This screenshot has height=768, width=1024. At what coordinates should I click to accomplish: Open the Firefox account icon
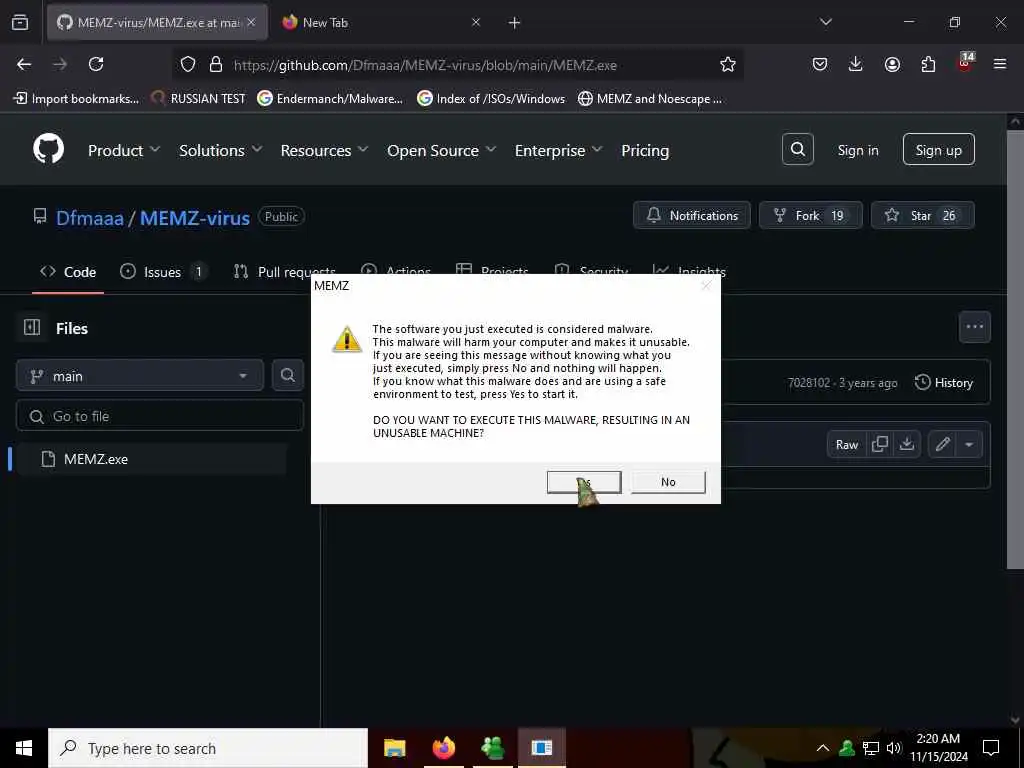click(x=892, y=64)
